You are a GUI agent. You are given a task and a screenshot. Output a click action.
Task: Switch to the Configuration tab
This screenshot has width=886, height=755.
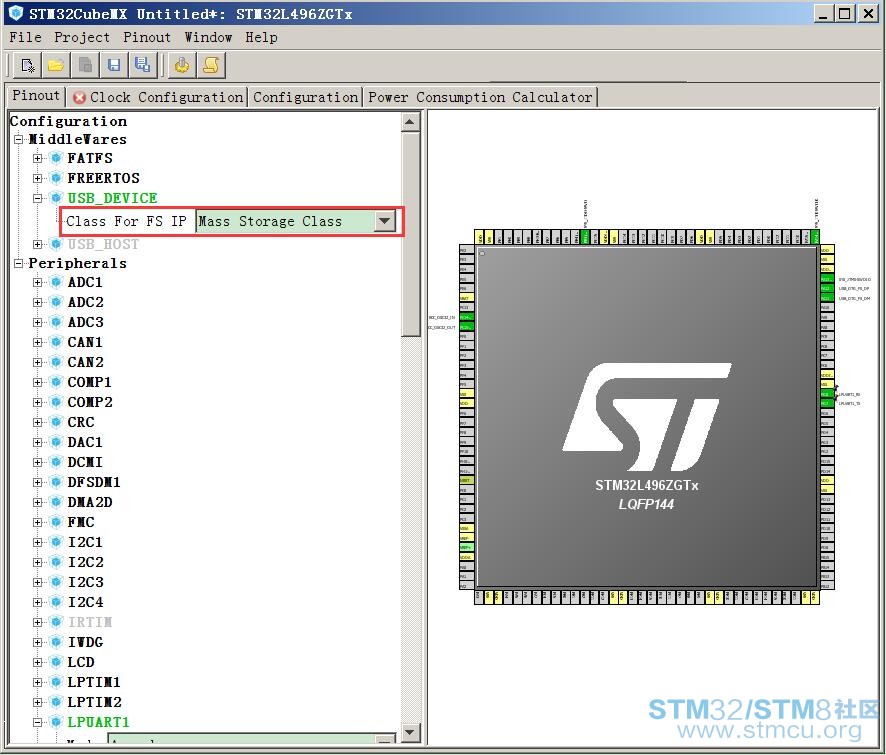[305, 97]
